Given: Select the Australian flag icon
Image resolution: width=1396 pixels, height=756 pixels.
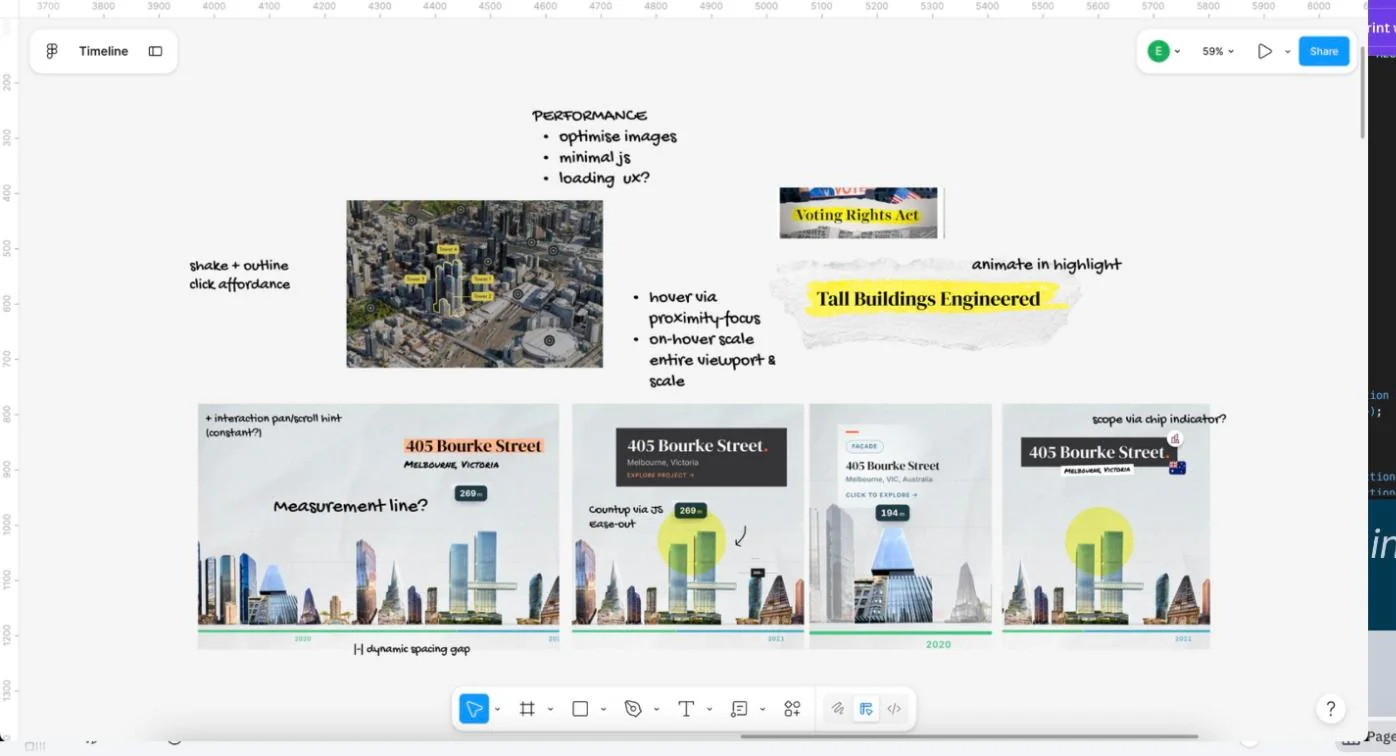Looking at the screenshot, I should [1177, 467].
